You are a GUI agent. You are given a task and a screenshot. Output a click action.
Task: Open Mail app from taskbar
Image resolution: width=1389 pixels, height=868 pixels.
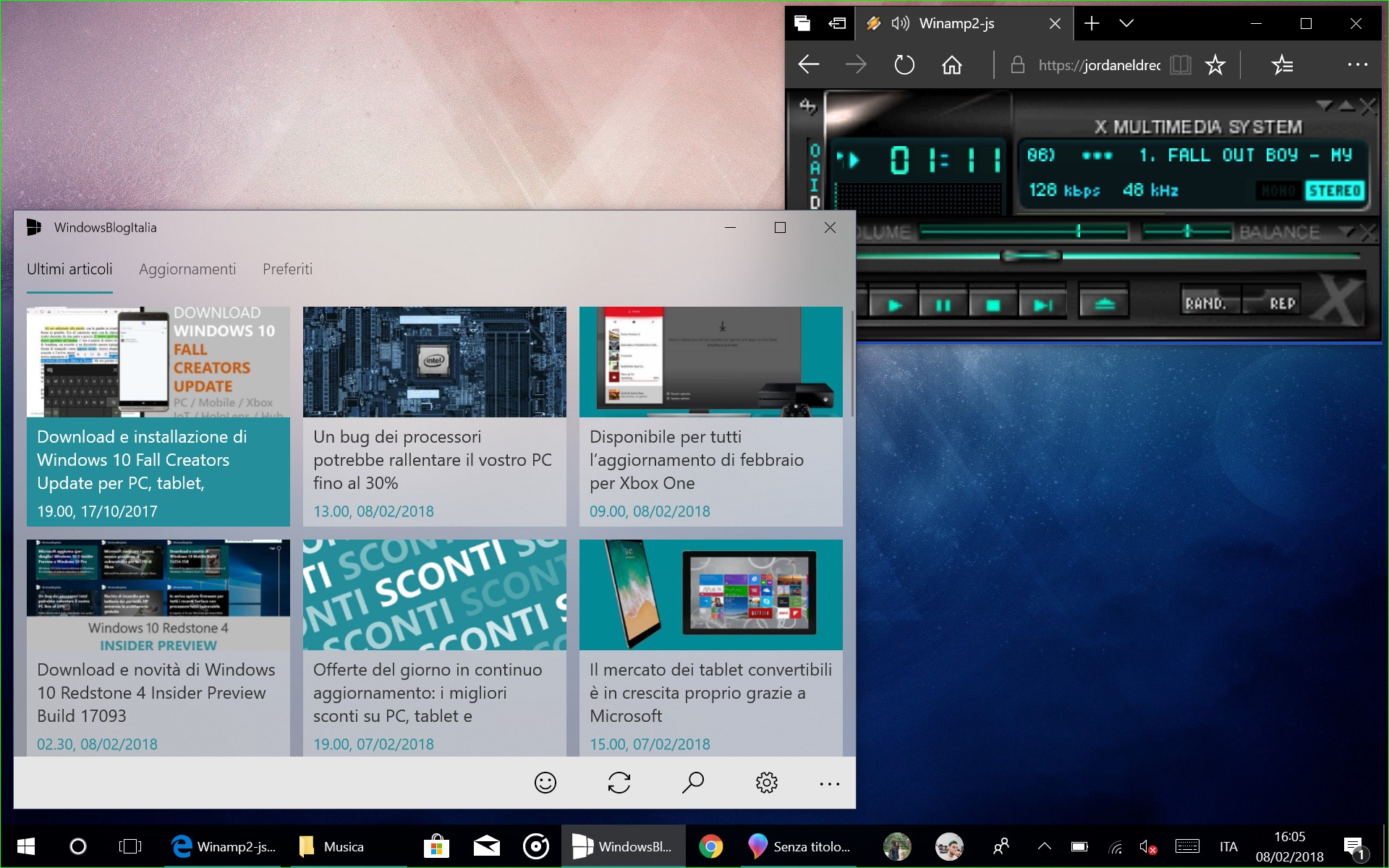487,846
